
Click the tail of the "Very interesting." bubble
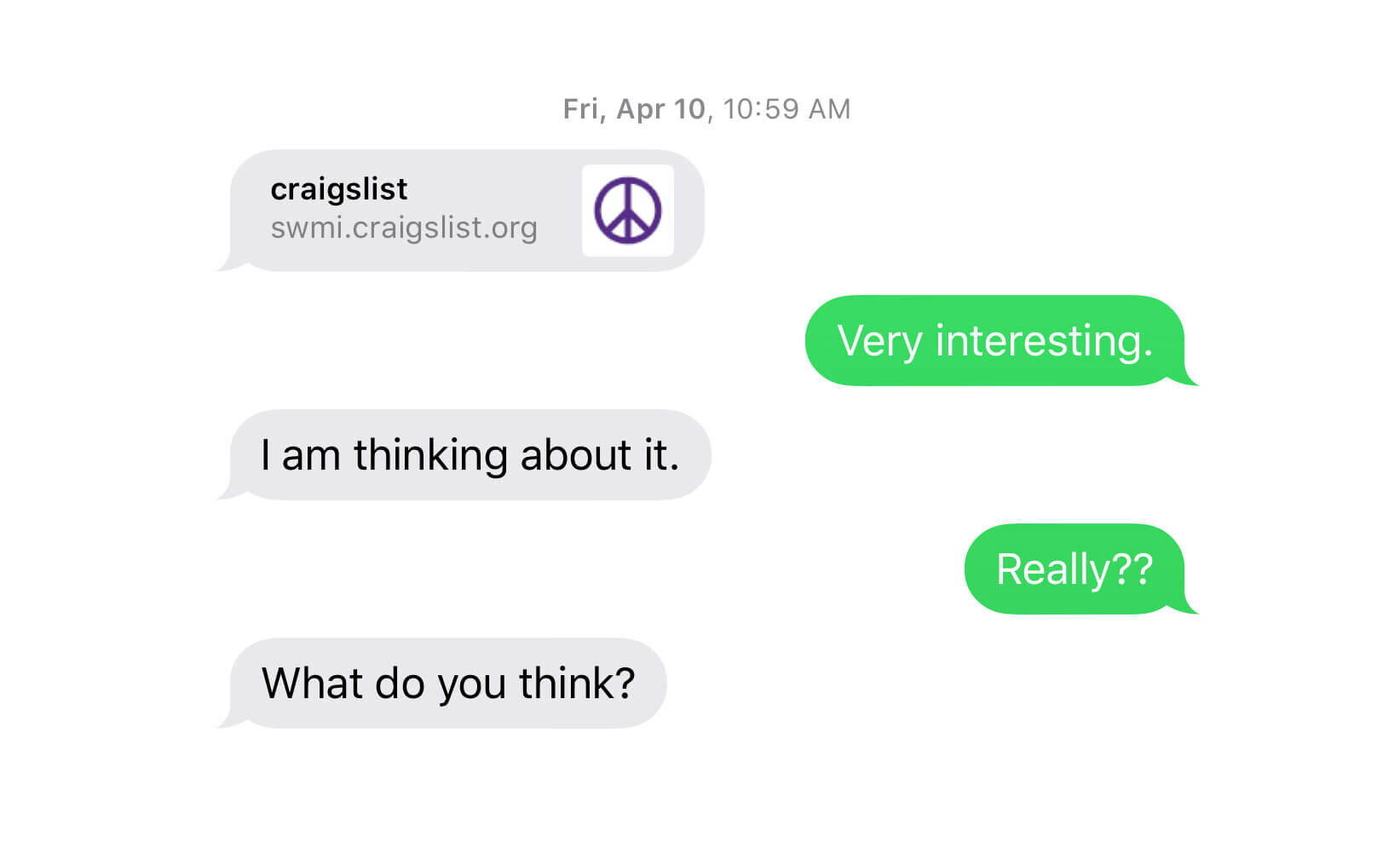[x=1188, y=380]
